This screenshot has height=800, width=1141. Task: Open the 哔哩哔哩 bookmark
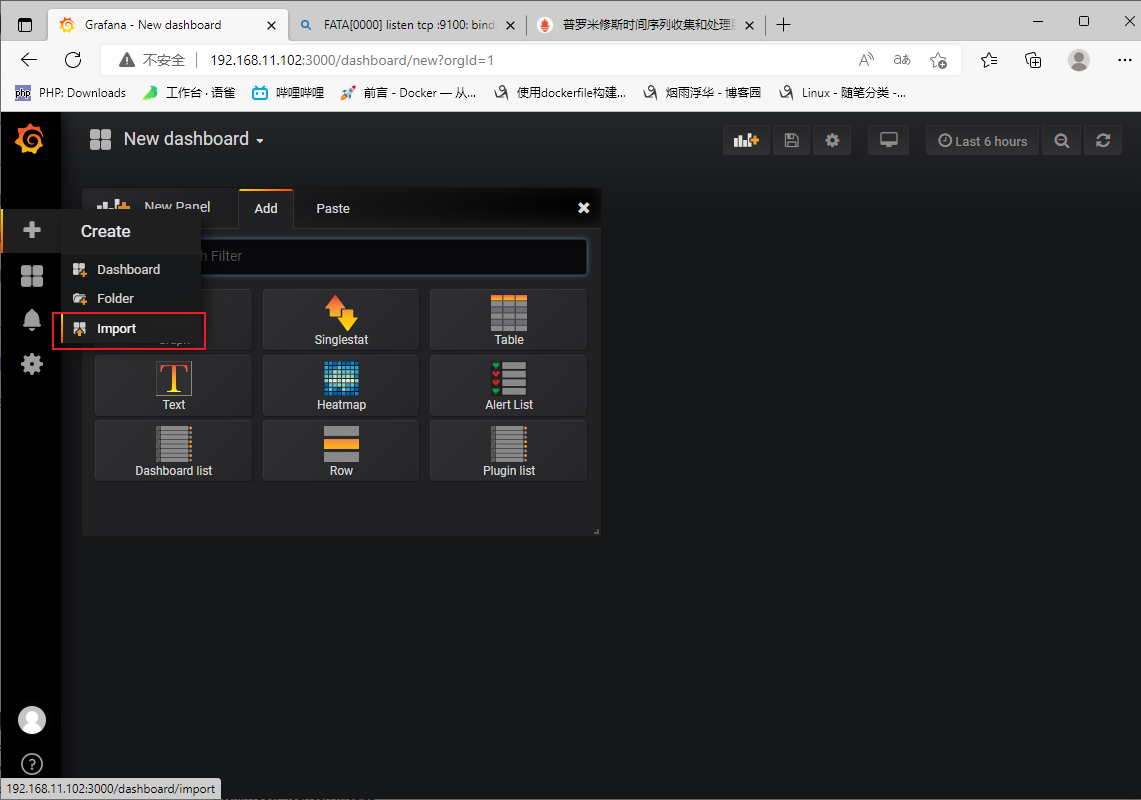click(288, 92)
